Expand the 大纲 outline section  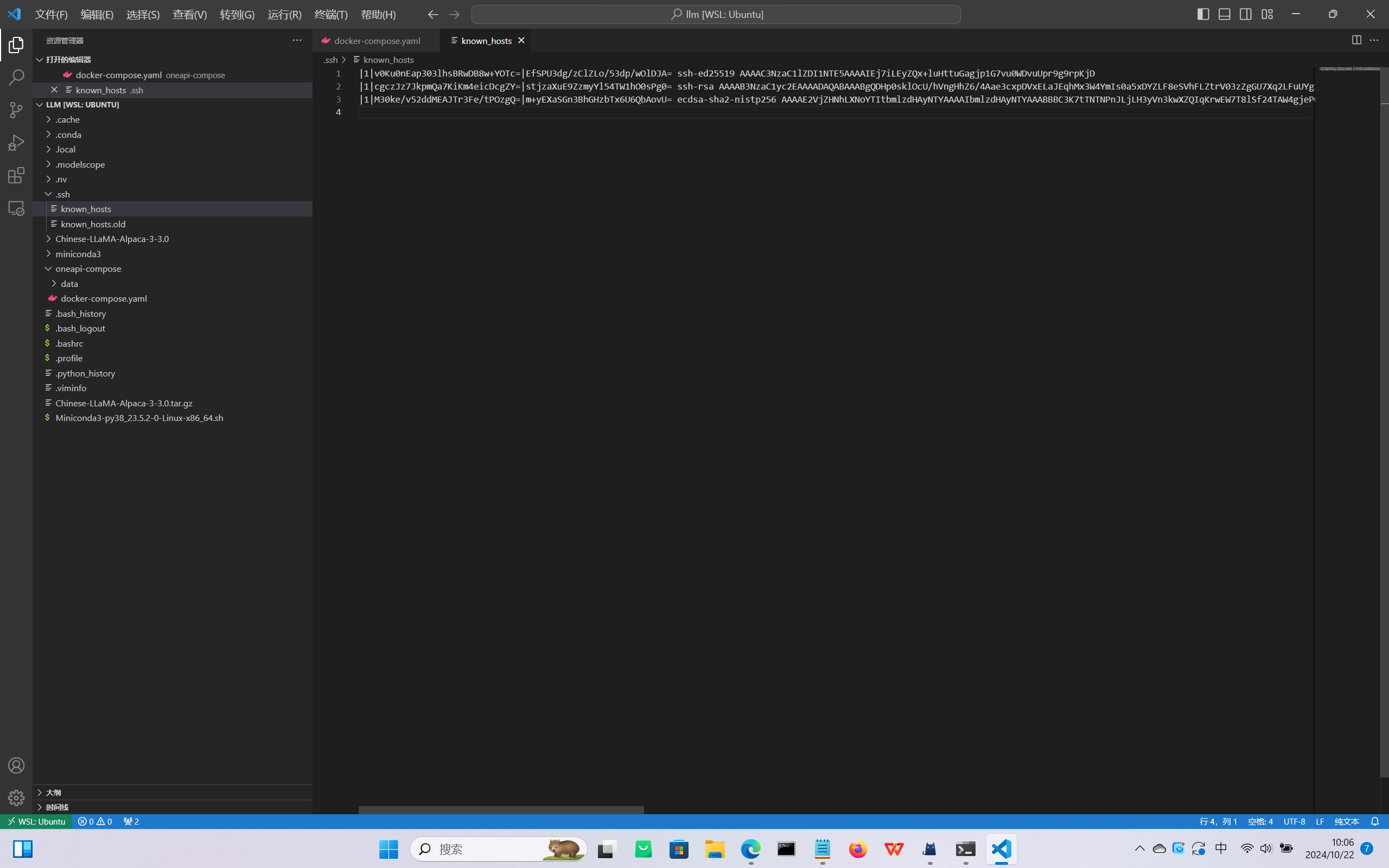pos(53,792)
